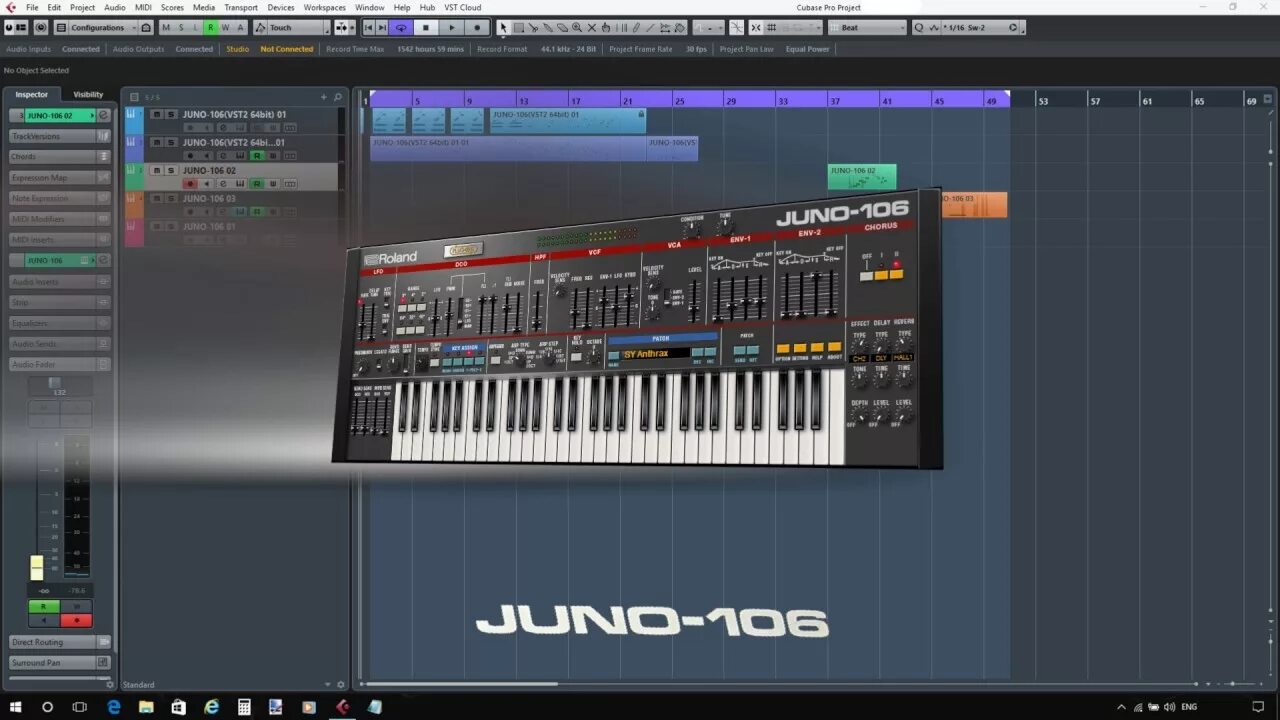The width and height of the screenshot is (1280, 720).
Task: Toggle Write Automation on JUNO-106 02 track
Action: 273,184
